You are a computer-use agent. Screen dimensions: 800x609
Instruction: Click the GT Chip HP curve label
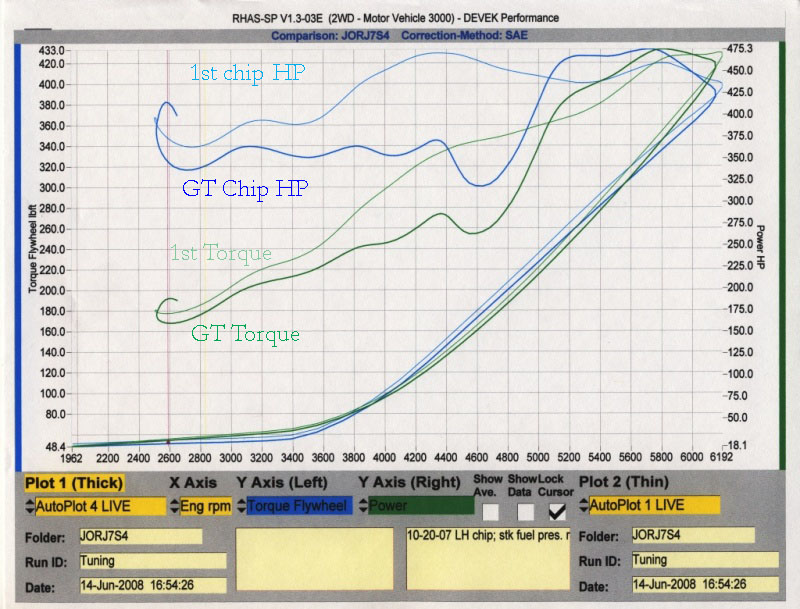[x=245, y=189]
